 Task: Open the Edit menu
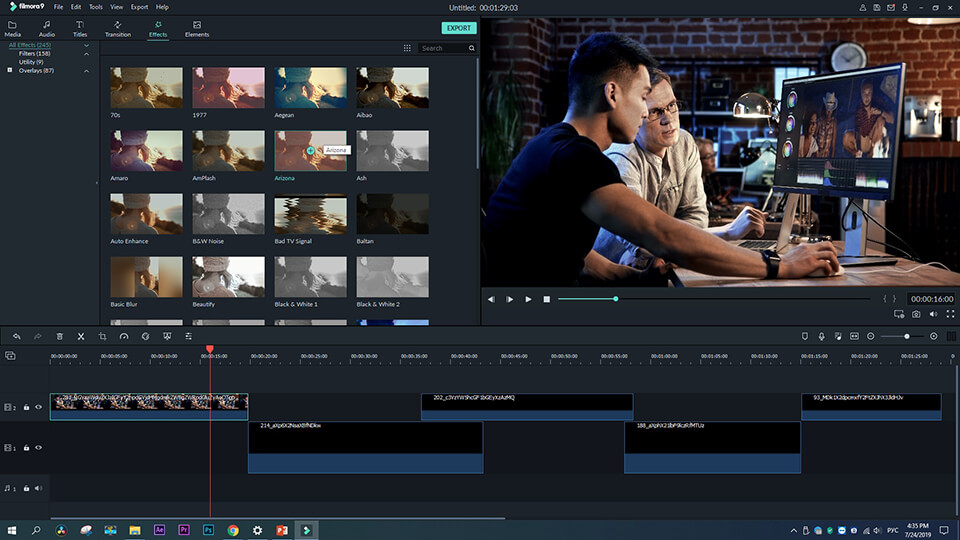click(x=76, y=7)
